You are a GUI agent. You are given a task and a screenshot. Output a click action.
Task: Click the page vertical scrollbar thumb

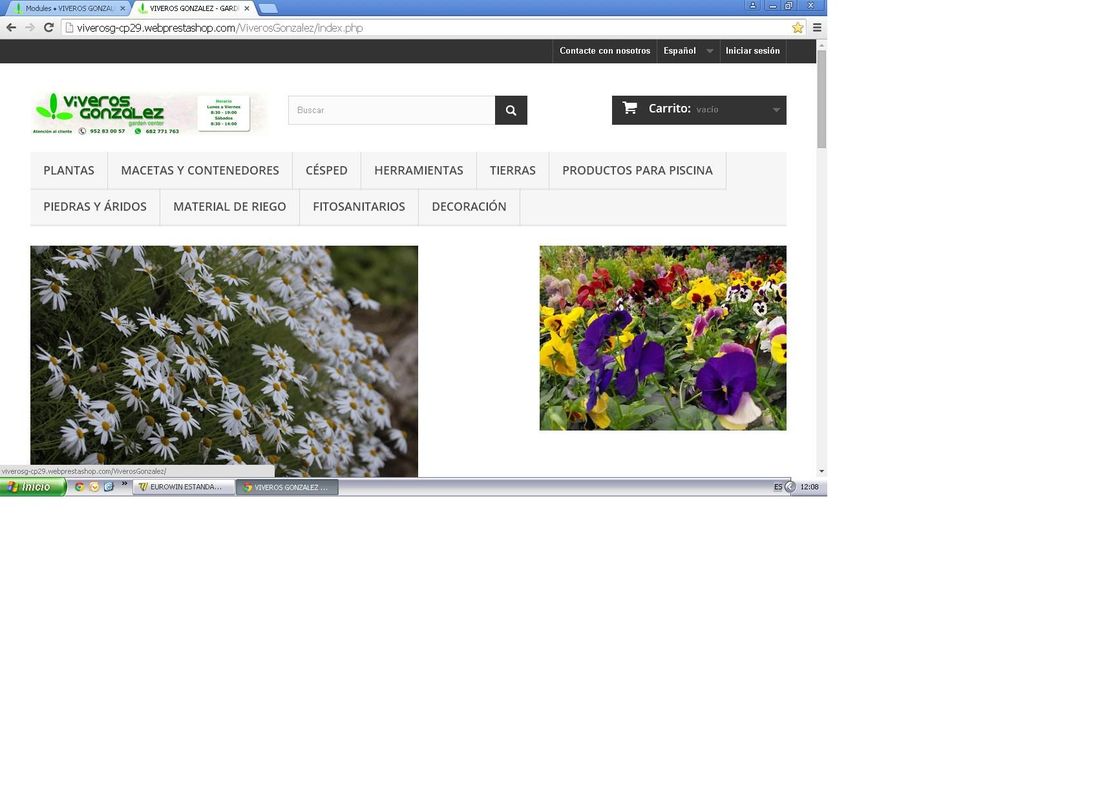821,98
